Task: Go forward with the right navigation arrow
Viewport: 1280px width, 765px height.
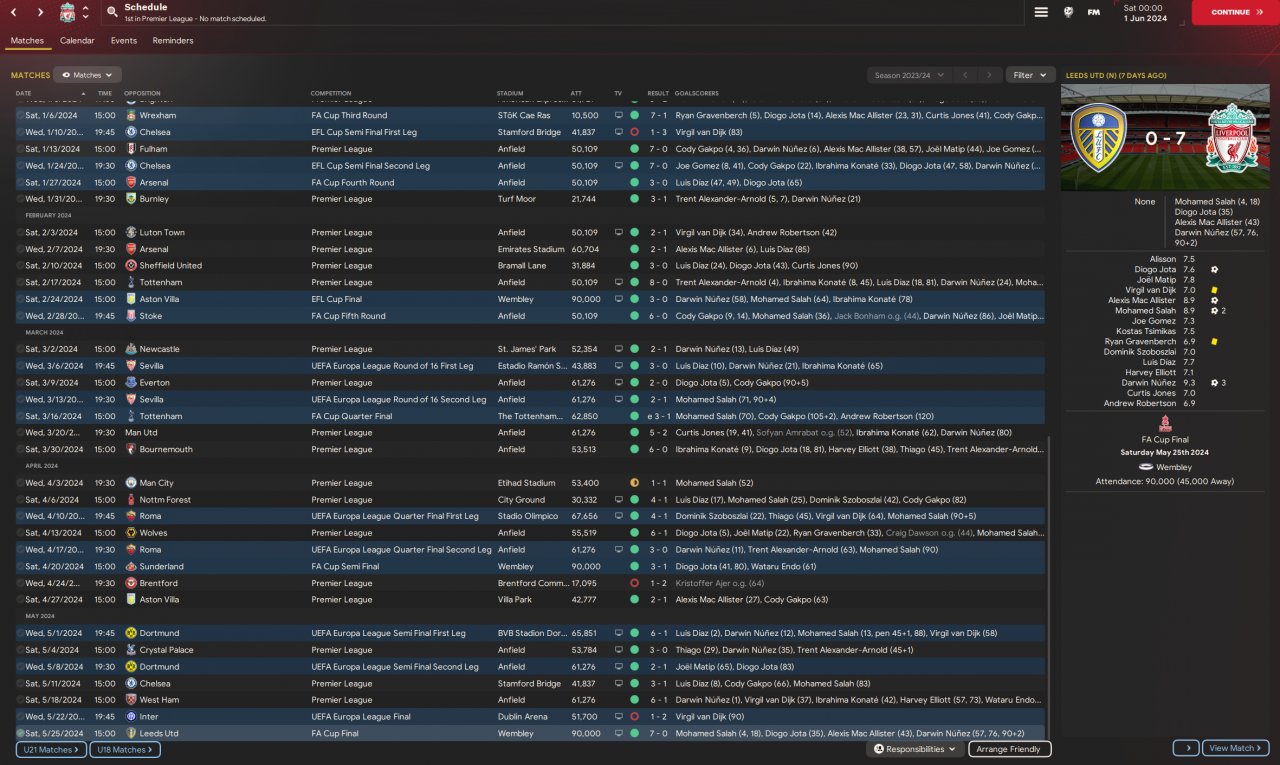Action: (40, 12)
